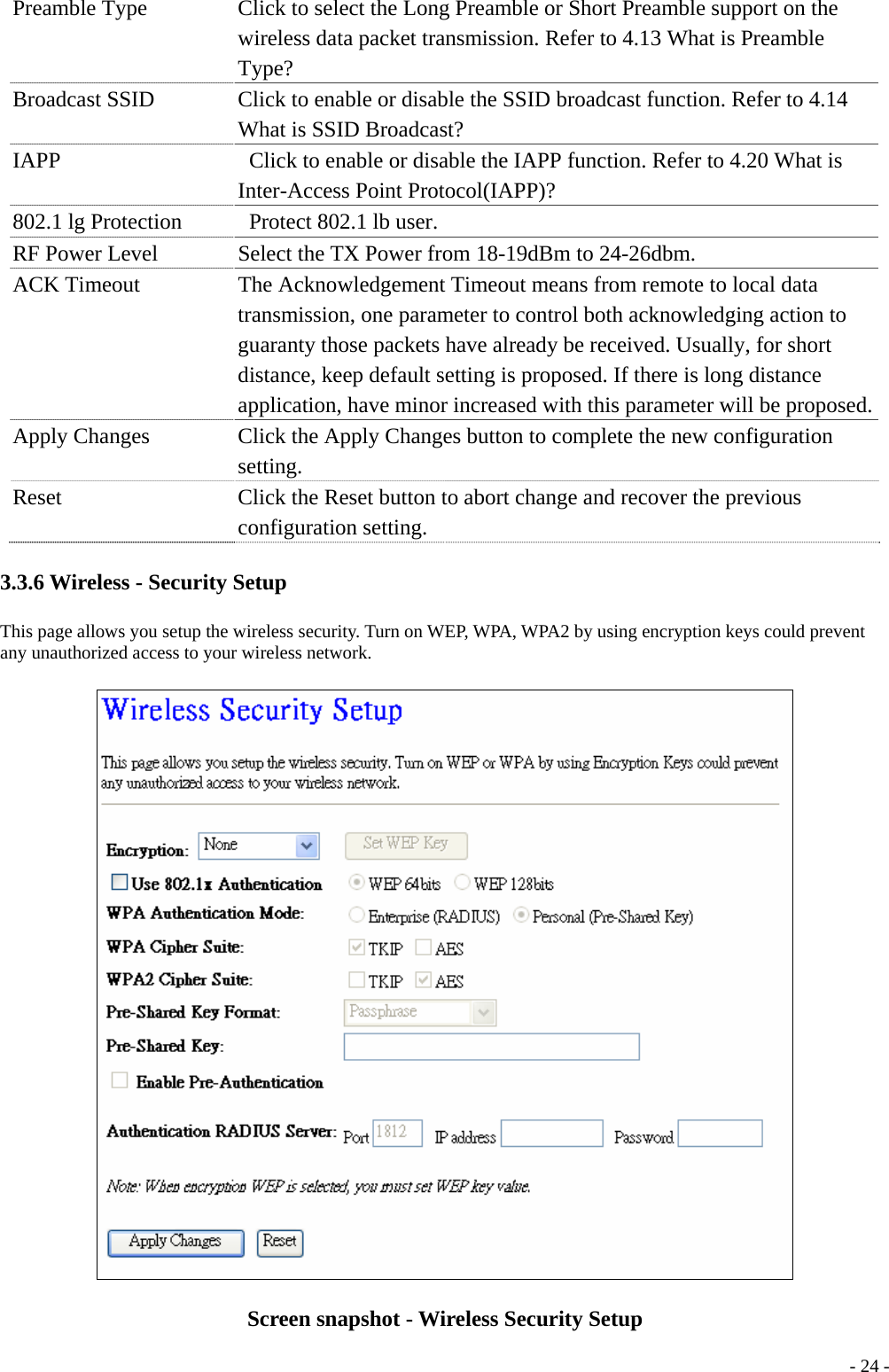Click the RADIUS IP address field
Viewport: 889px width, 1372px height.
click(552, 1133)
